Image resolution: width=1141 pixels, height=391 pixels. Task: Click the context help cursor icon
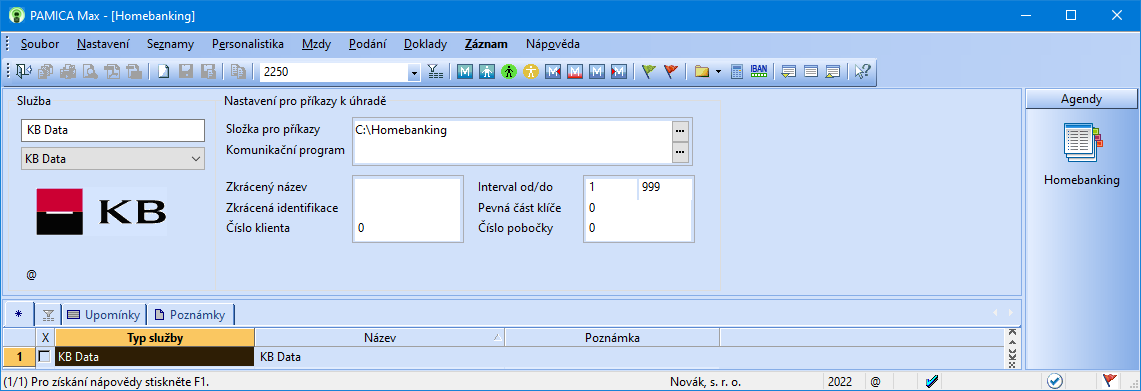(863, 71)
